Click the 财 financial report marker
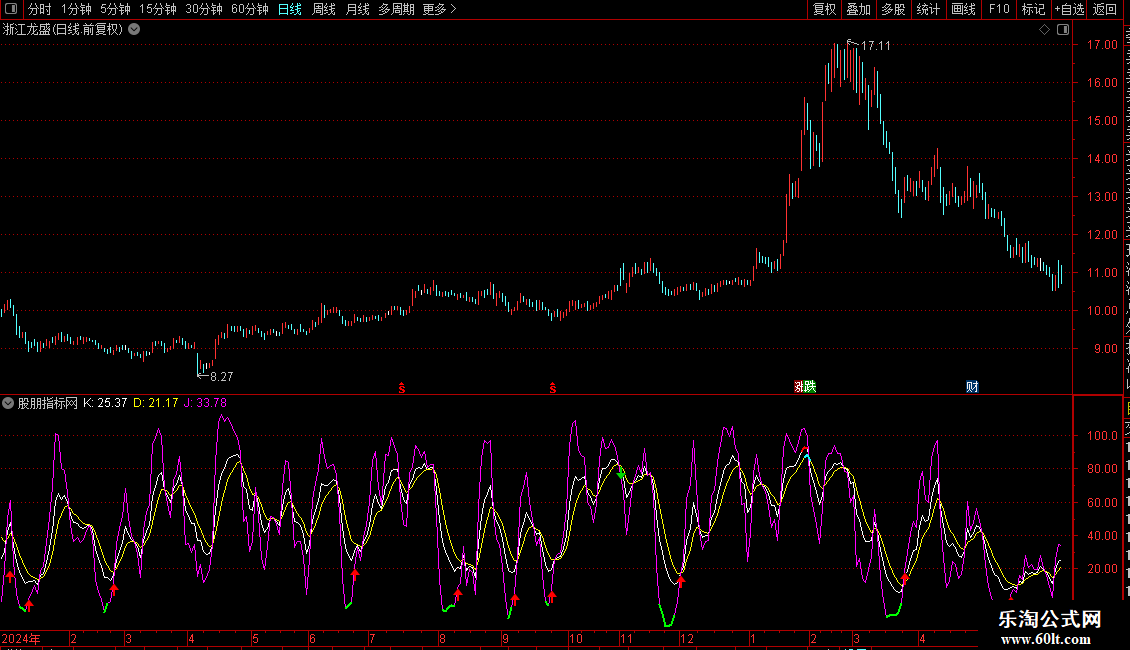The image size is (1130, 650). point(972,387)
